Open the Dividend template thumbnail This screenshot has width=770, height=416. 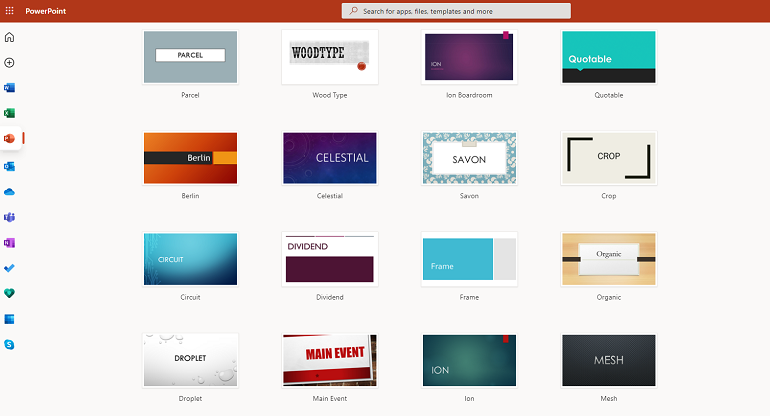[330, 259]
